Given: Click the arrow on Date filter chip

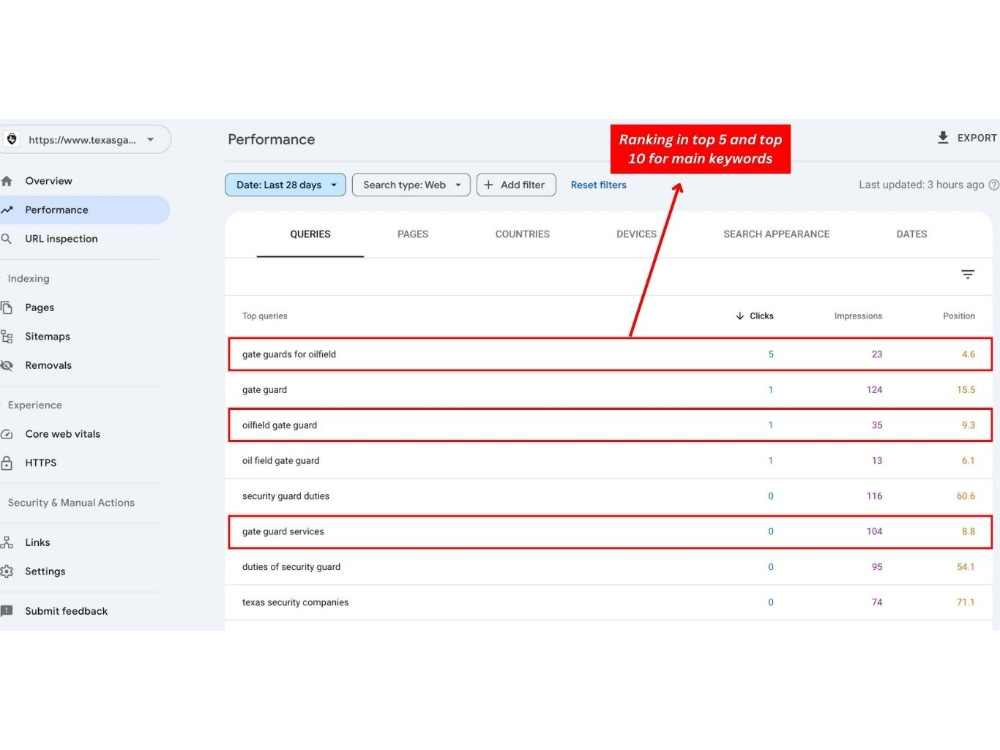Looking at the screenshot, I should pos(334,185).
